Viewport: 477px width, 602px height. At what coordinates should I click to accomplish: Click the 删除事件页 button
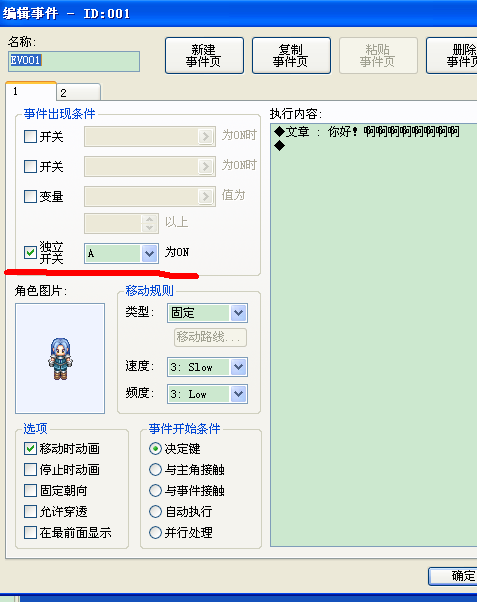(x=453, y=56)
